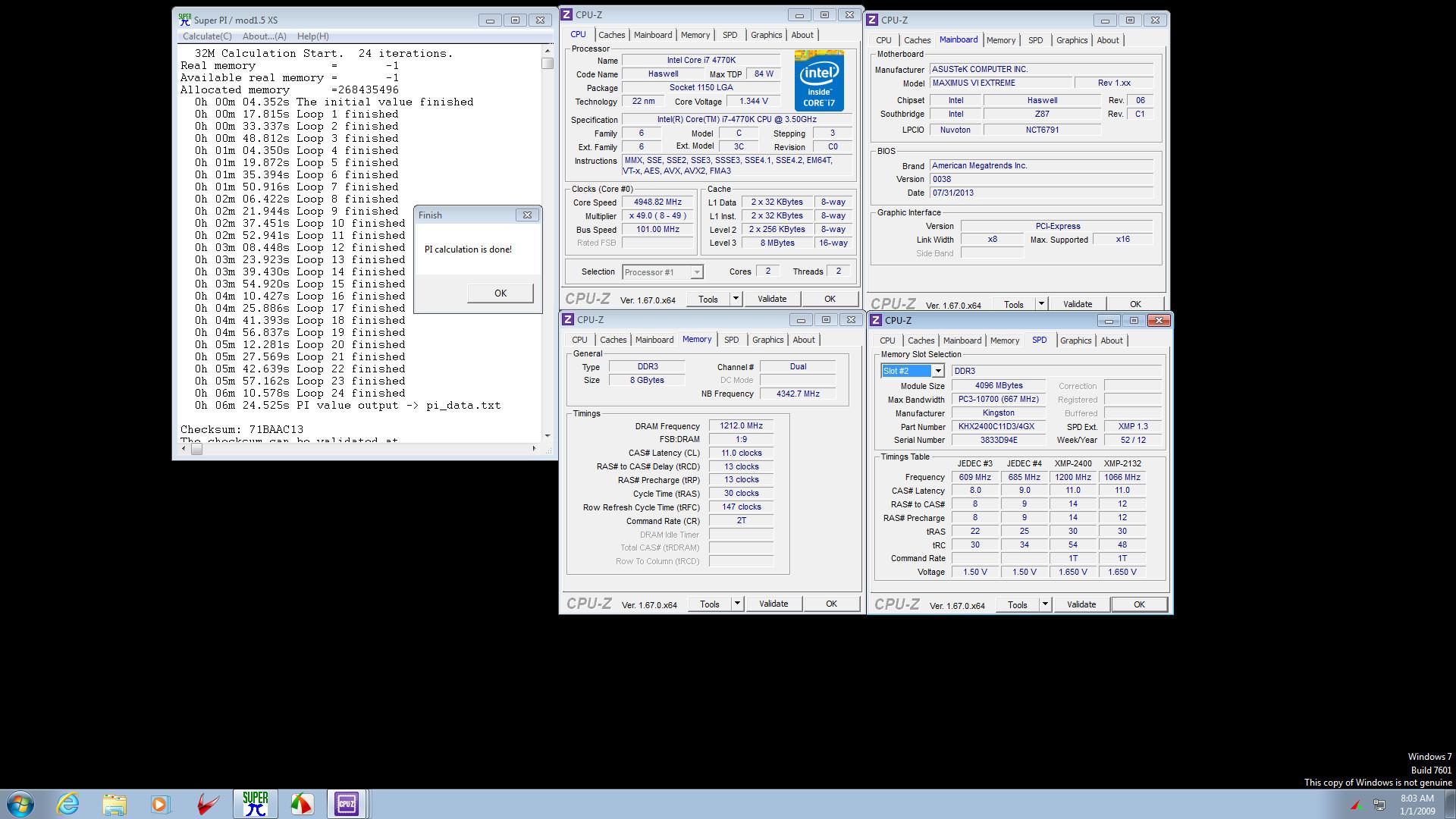This screenshot has height=819, width=1456.
Task: Select Memory tab in CPU-Z CPU window
Action: coord(695,35)
